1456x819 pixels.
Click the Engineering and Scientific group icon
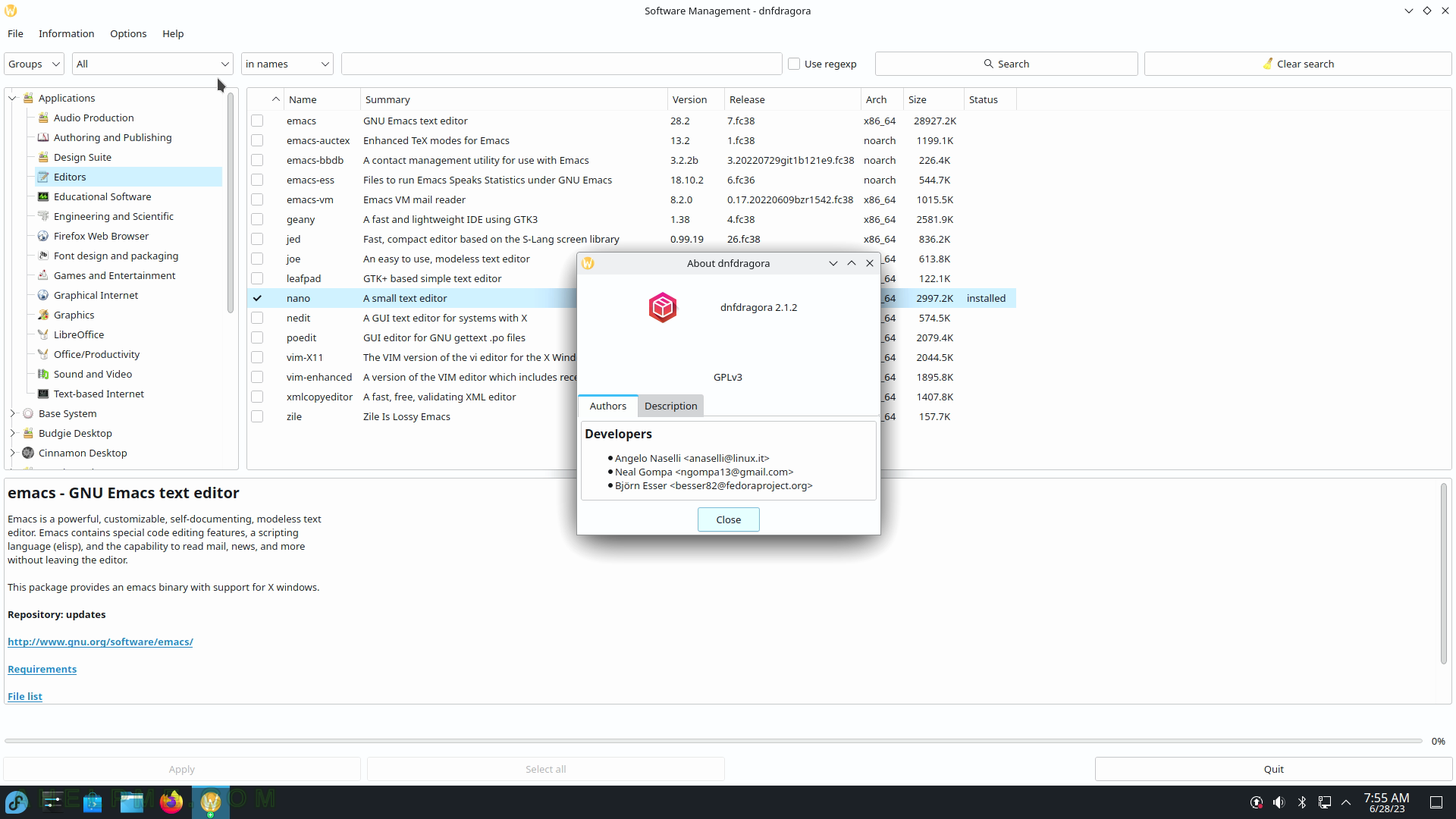[43, 216]
